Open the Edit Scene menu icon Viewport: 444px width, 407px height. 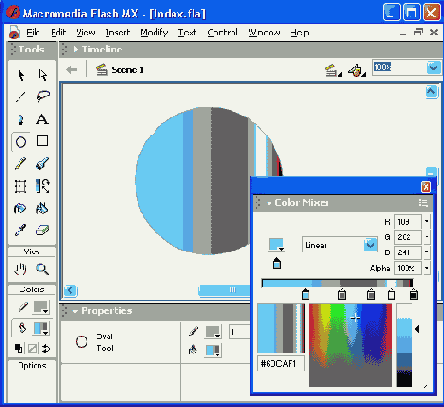pos(333,70)
